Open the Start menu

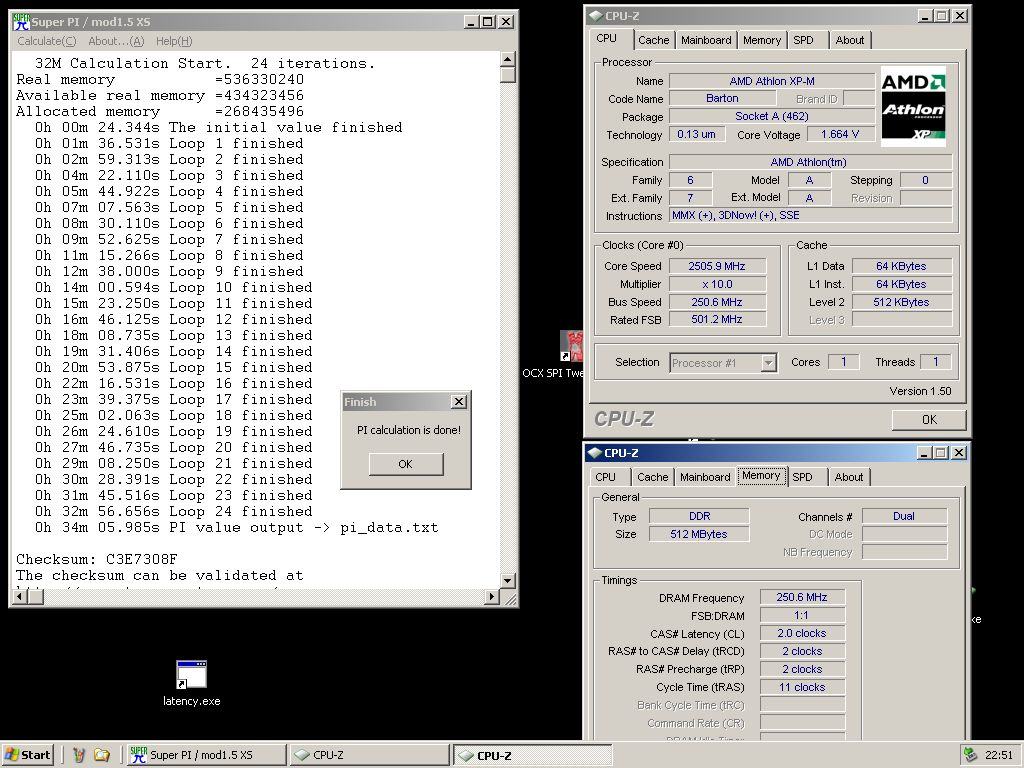27,755
